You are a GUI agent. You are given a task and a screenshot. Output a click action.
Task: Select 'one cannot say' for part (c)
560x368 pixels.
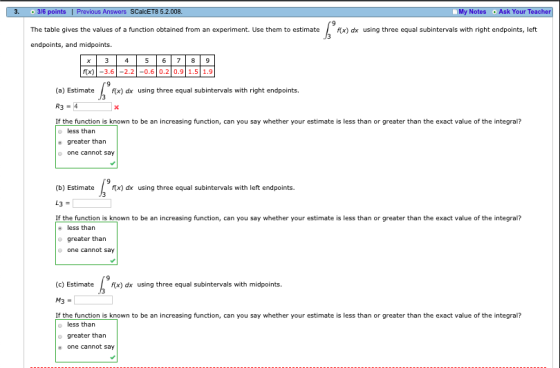tap(60, 347)
